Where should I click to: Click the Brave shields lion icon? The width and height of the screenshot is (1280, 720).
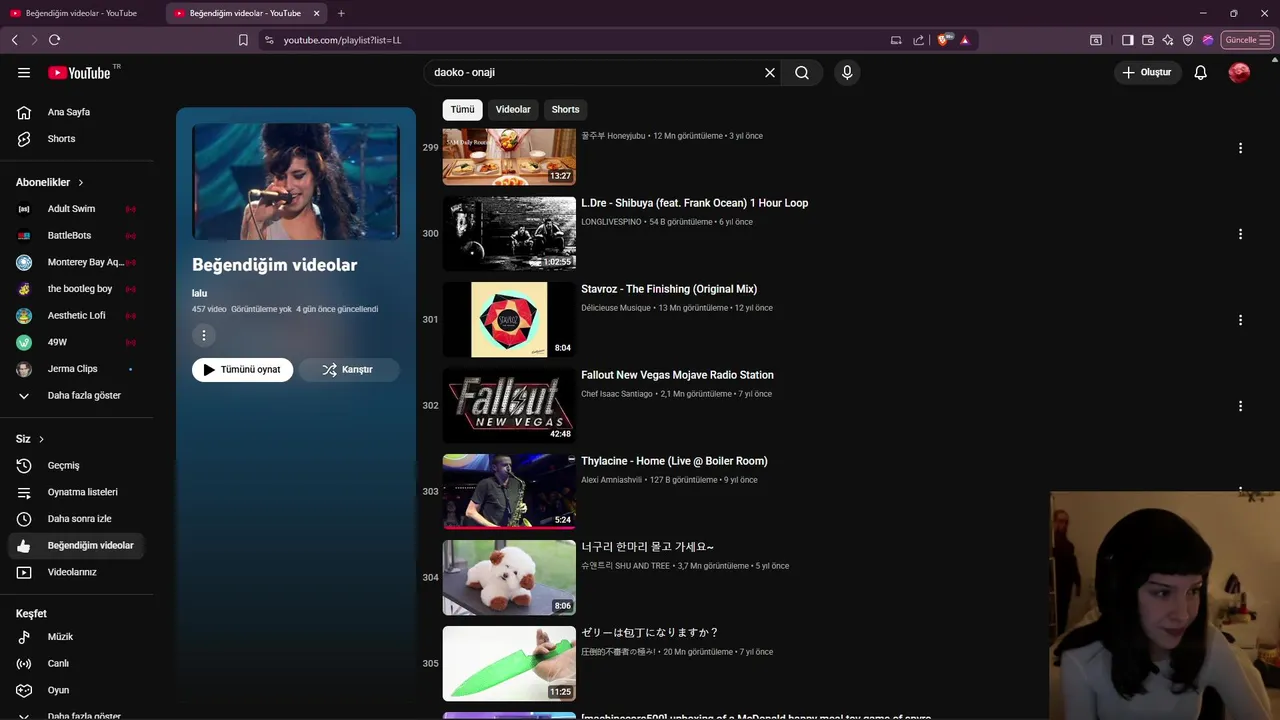(x=942, y=40)
